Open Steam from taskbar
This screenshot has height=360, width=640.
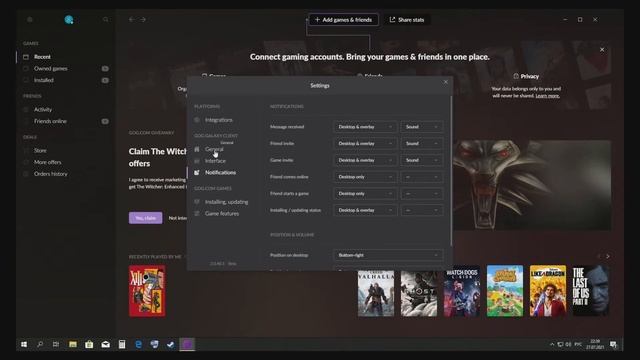(x=171, y=344)
